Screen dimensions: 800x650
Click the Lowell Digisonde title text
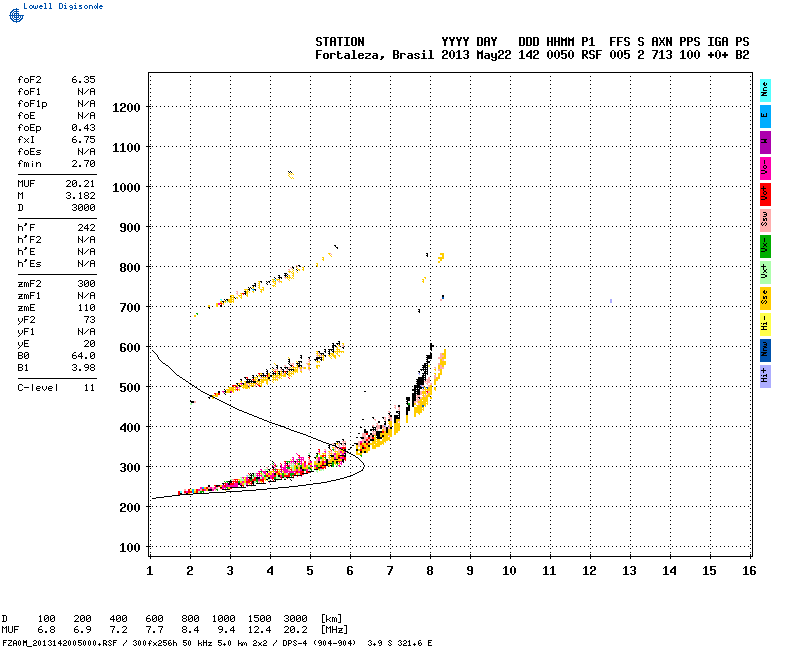pyautogui.click(x=63, y=6)
